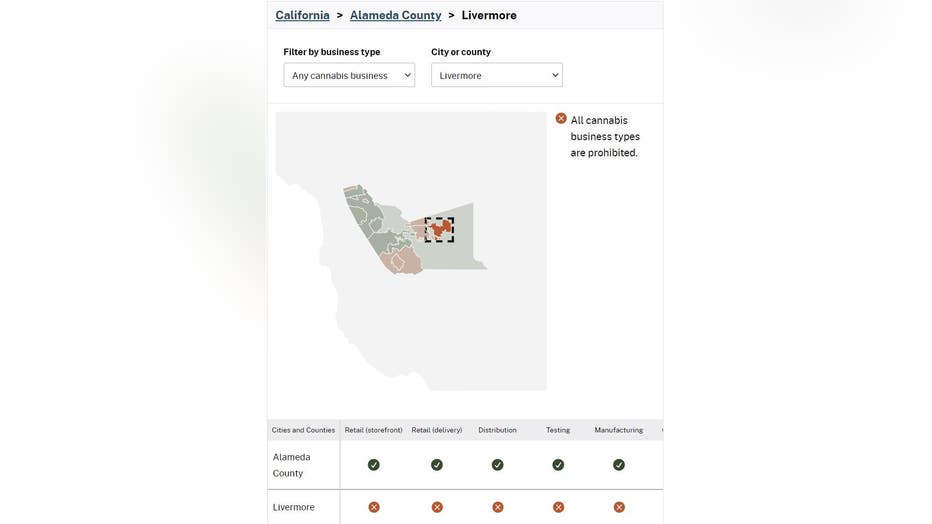932x524 pixels.
Task: Click prohibited icon beside All cannabis business types
Action: click(561, 119)
